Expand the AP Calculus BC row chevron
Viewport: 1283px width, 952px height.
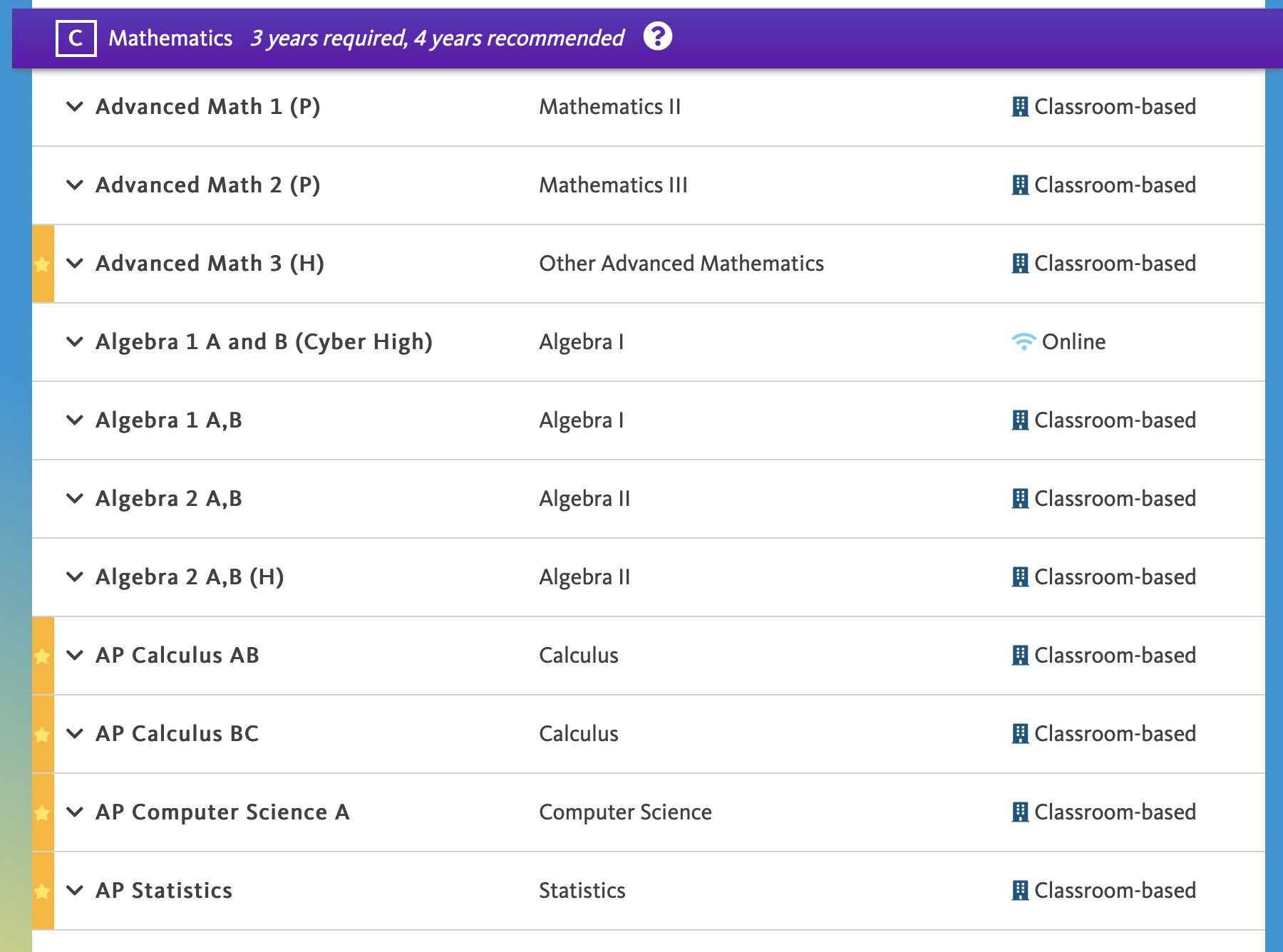coord(75,734)
